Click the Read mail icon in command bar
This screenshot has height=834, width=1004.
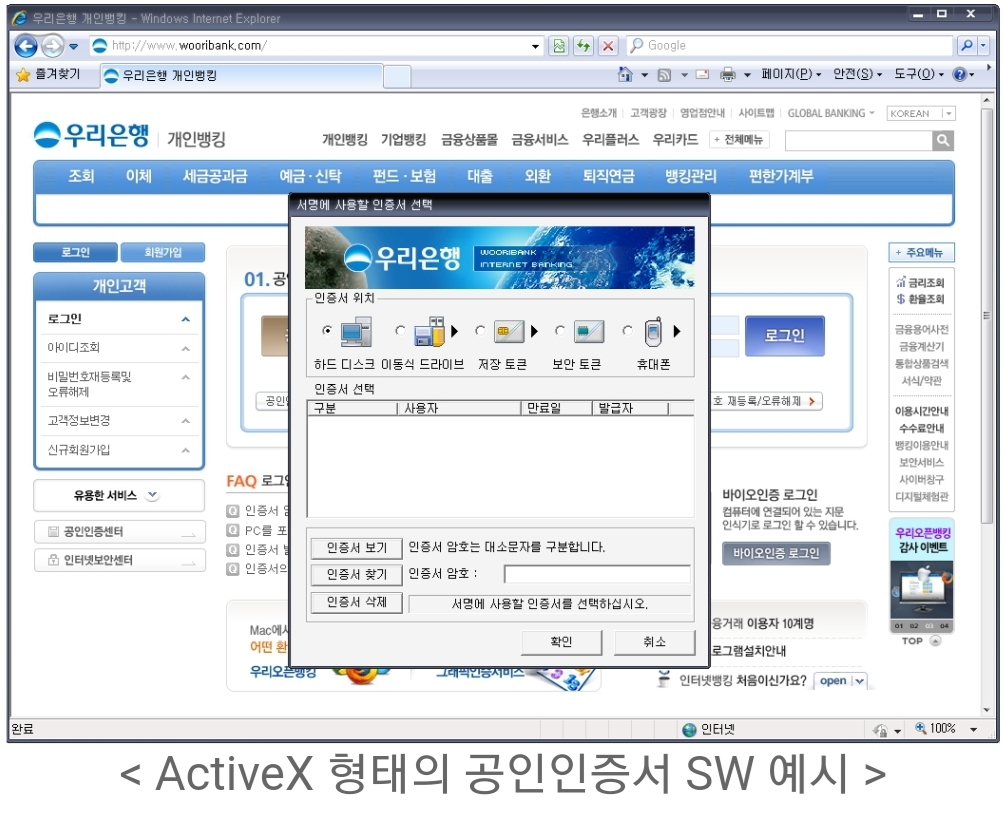click(x=702, y=74)
